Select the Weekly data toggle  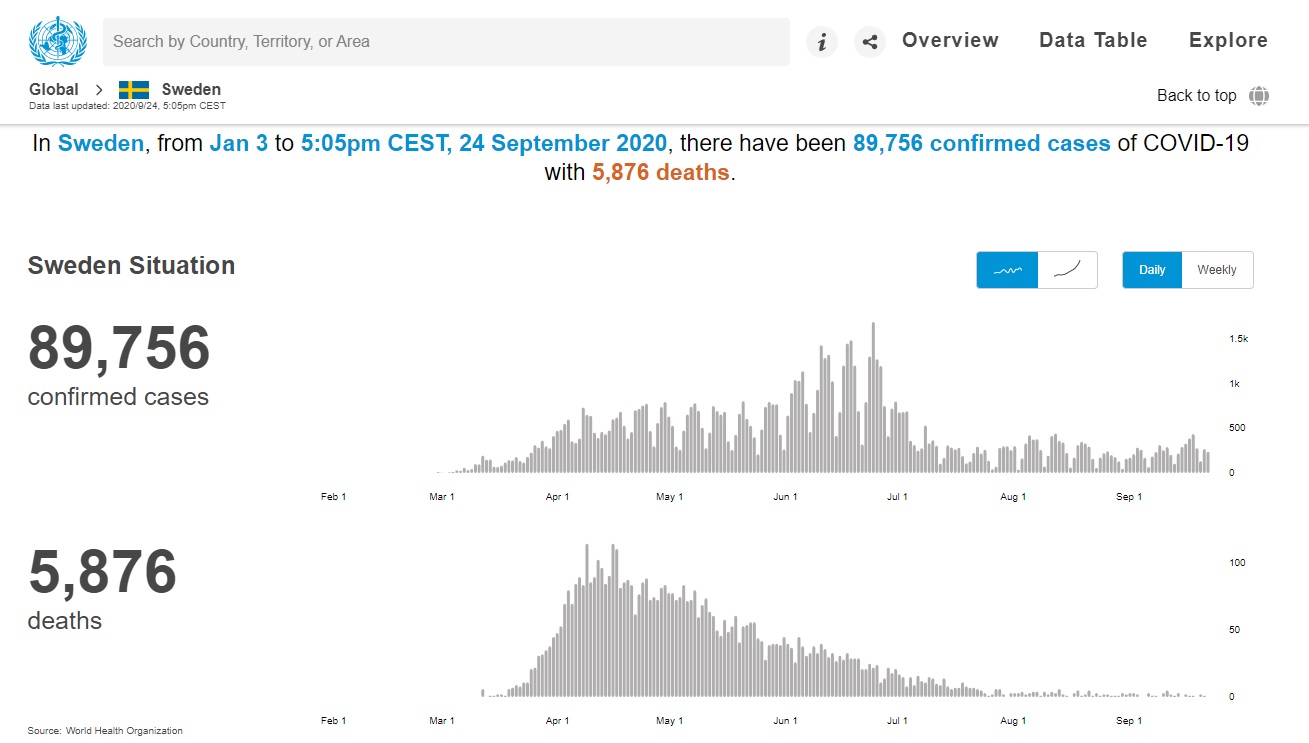[1217, 270]
